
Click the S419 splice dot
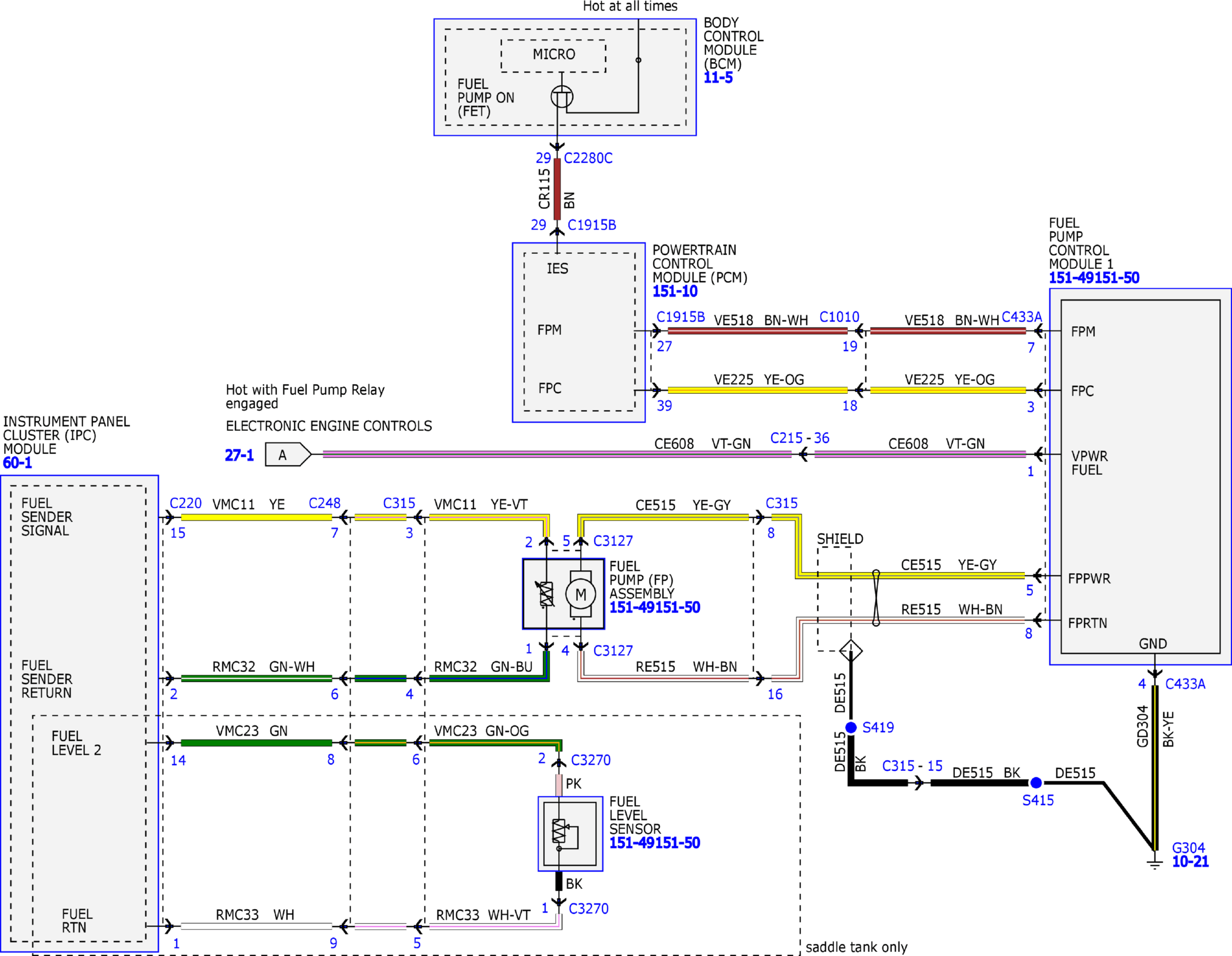click(x=851, y=728)
